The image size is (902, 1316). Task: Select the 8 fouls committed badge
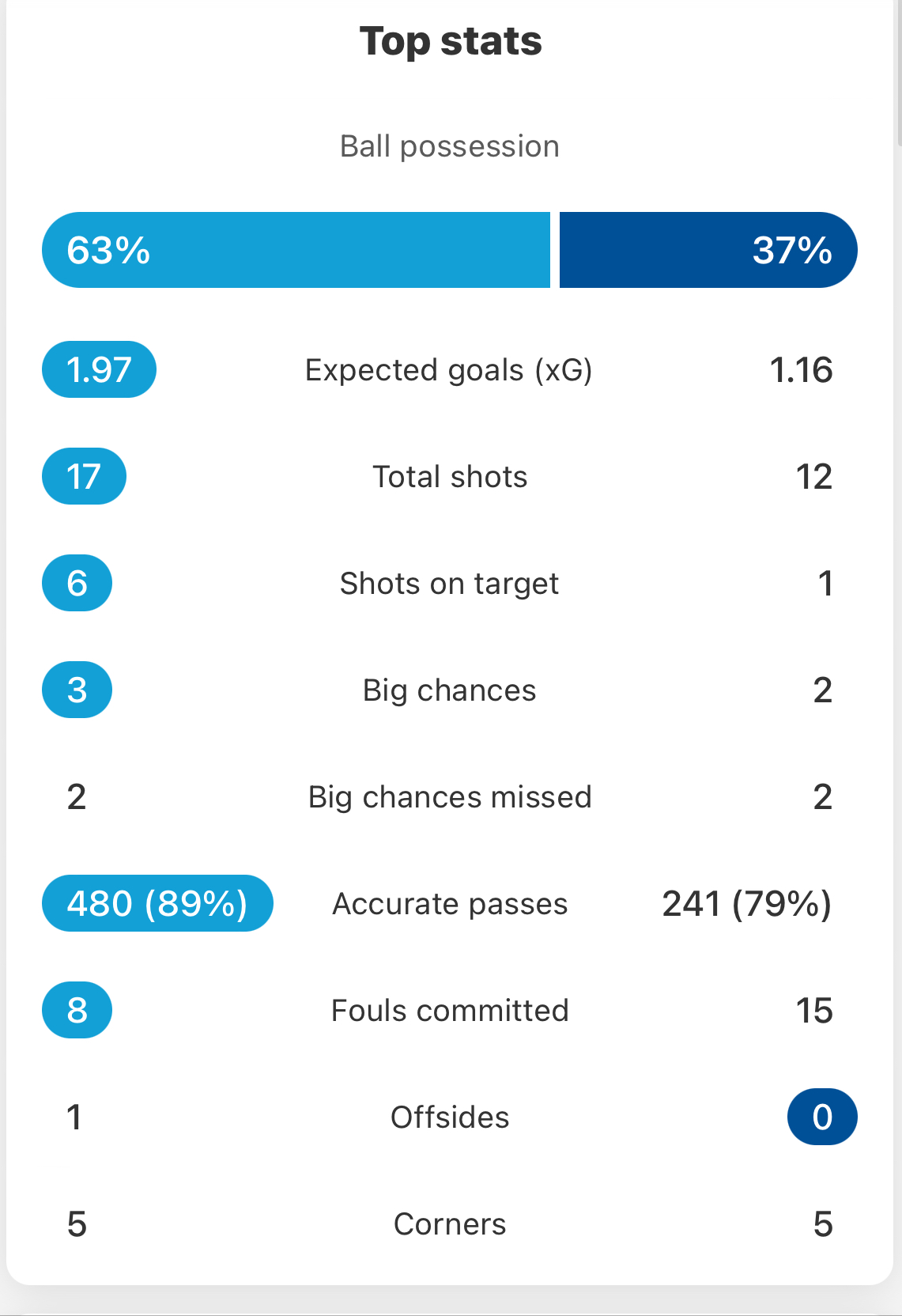click(77, 1010)
